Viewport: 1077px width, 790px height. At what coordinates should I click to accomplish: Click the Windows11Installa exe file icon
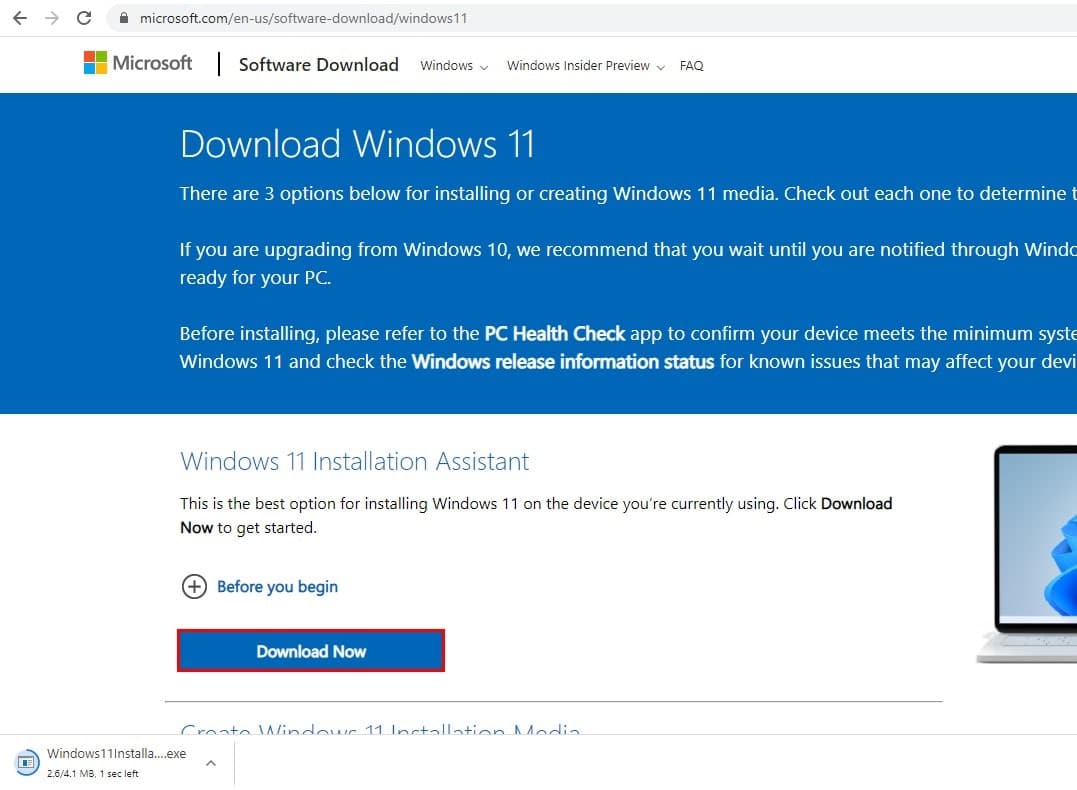28,763
